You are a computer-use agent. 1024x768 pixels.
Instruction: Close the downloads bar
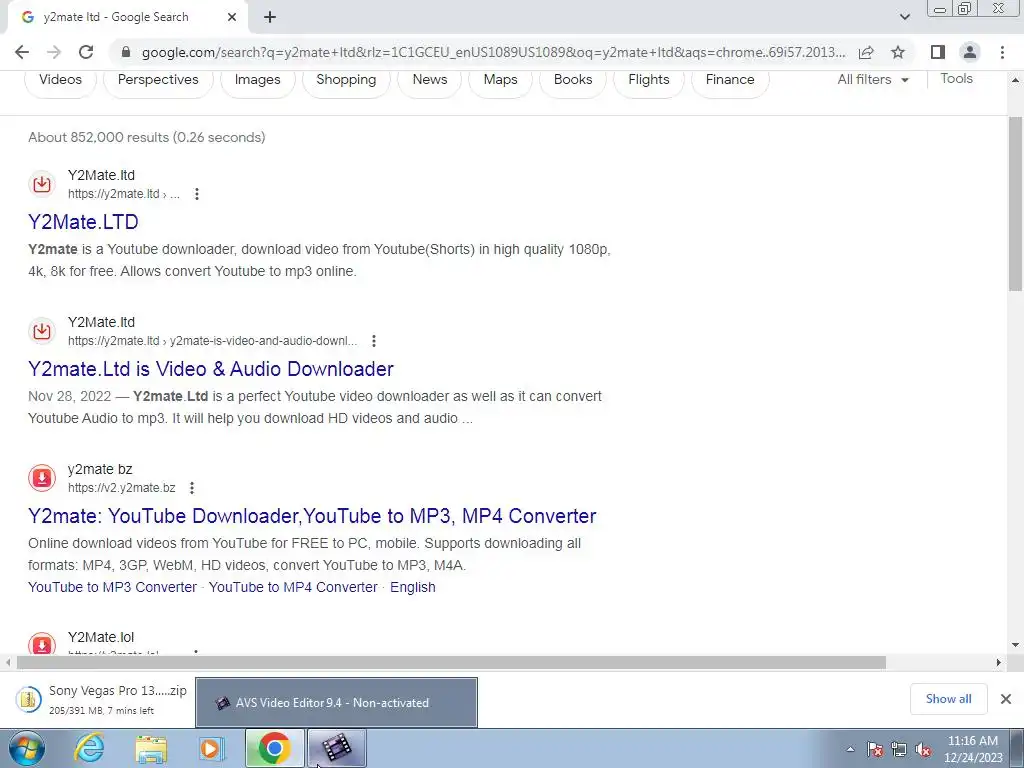click(1006, 699)
